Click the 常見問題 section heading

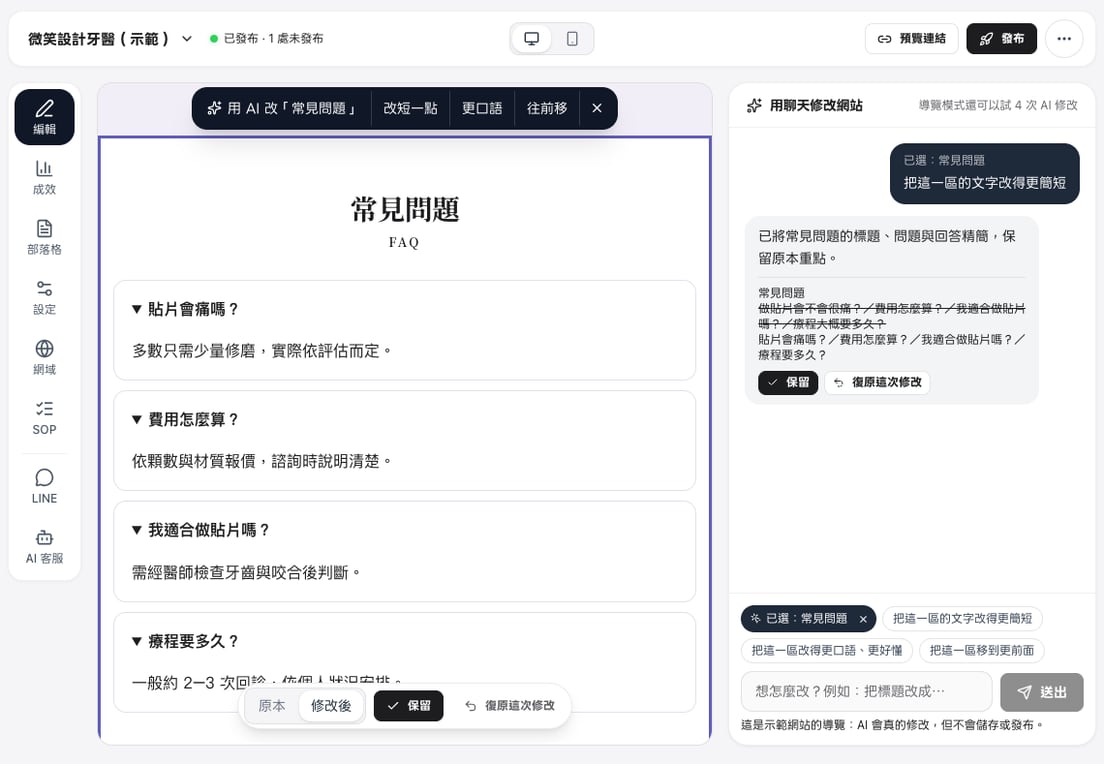pos(405,210)
